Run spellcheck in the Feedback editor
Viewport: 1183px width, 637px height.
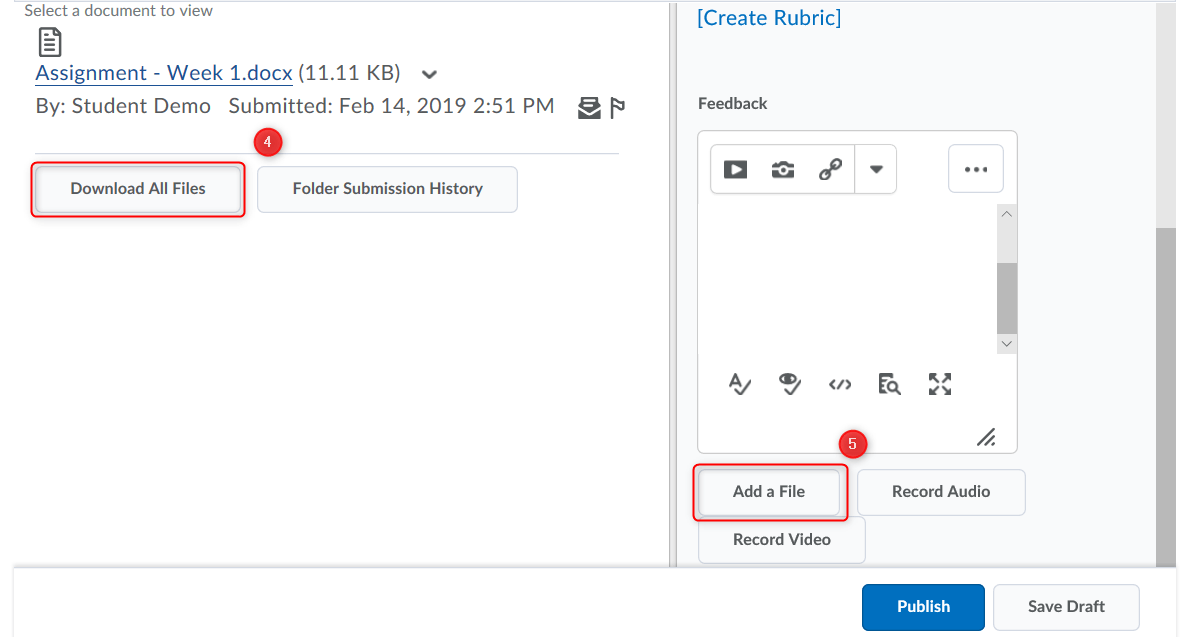740,384
